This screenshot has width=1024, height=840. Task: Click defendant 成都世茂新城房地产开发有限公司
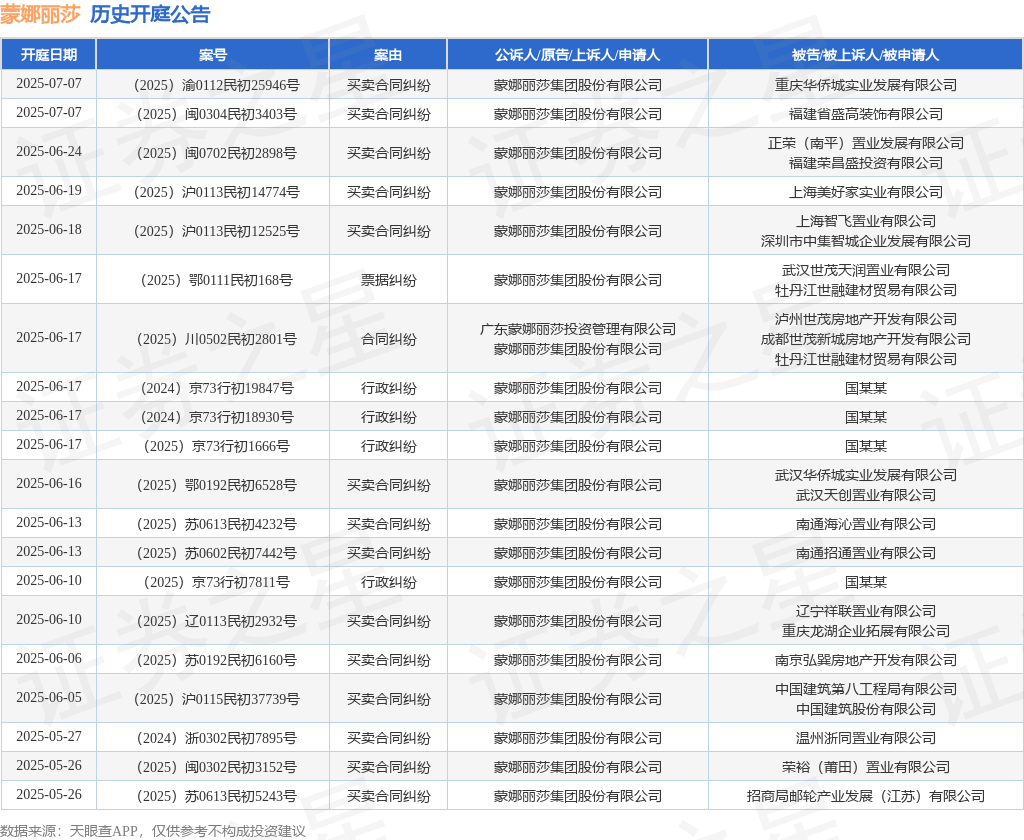pos(865,339)
